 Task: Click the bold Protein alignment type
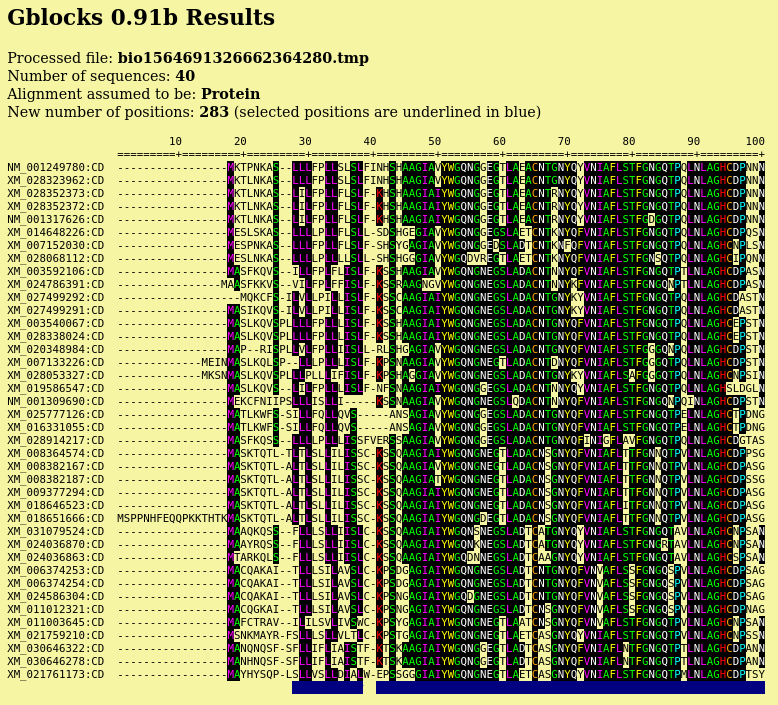click(x=229, y=95)
